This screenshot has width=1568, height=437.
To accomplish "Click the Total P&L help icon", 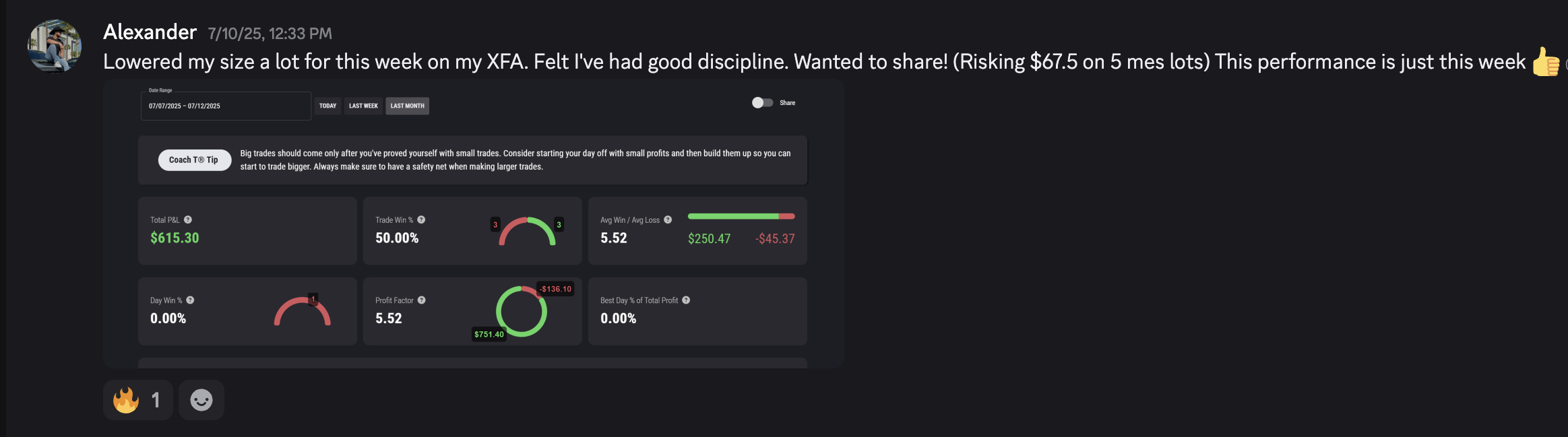I will [x=188, y=220].
